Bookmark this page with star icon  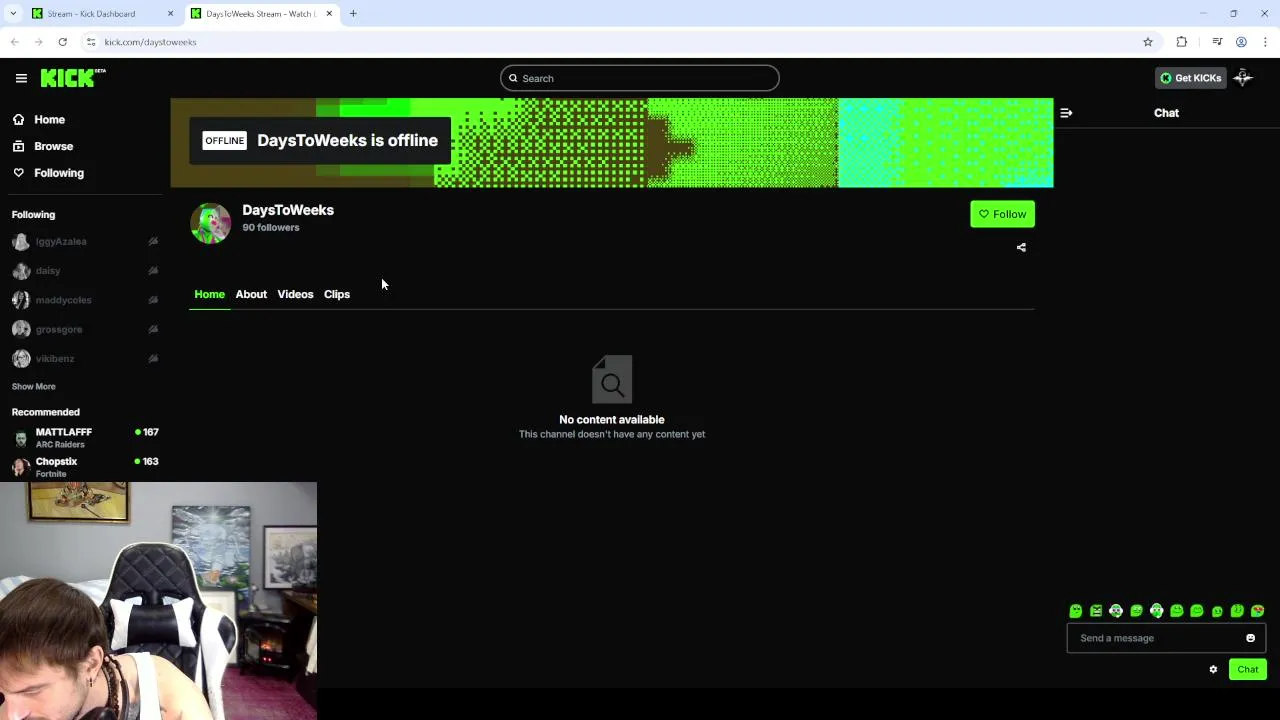(x=1148, y=42)
